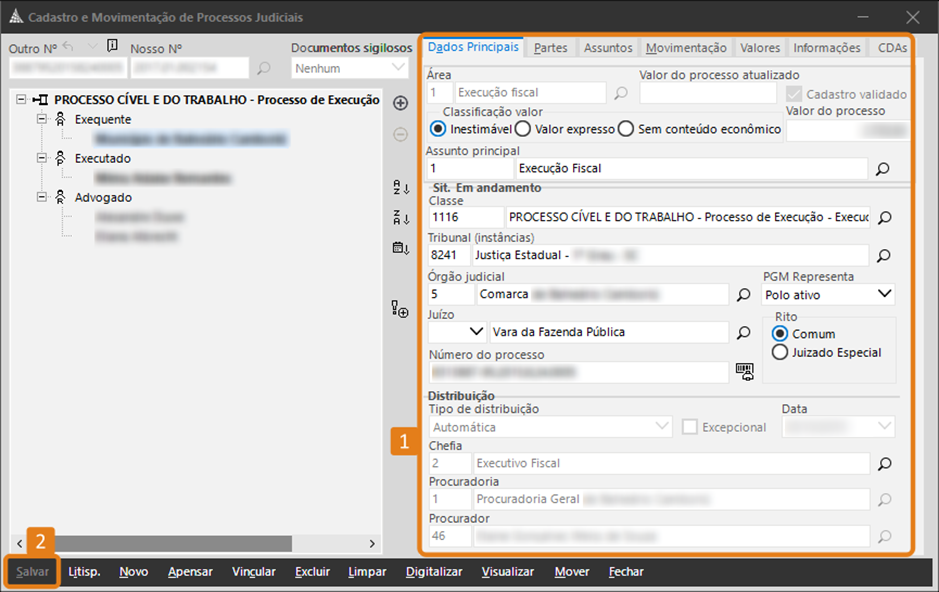
Task: Select the Valor expresso radio button
Action: point(525,128)
